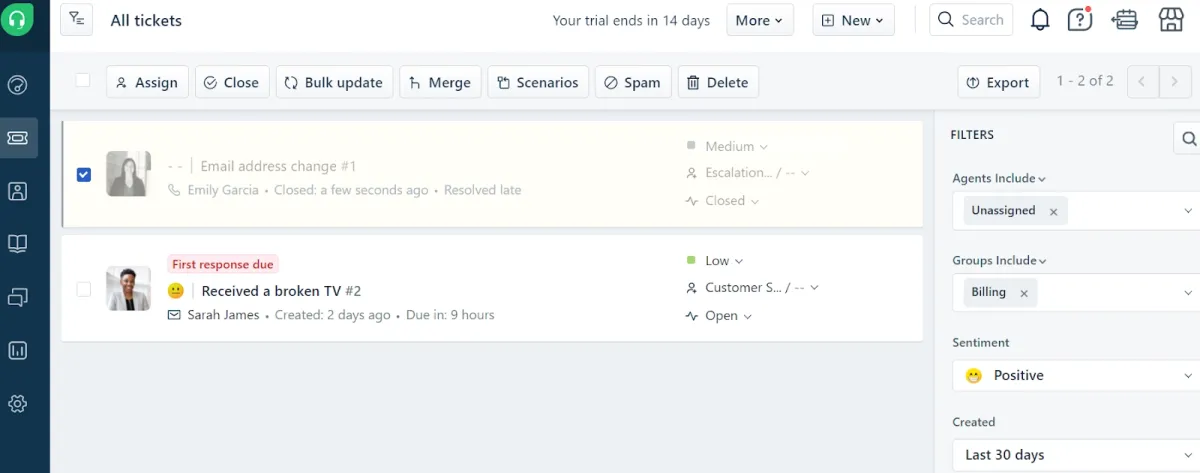
Task: Uncheck the Email address change ticket checkbox
Action: (84, 174)
